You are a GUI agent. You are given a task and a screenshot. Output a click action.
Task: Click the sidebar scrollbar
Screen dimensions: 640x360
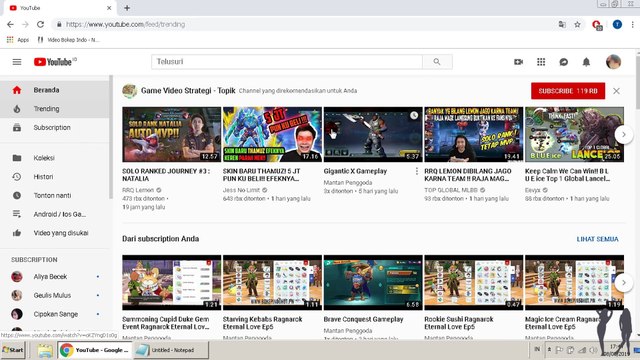point(111,138)
